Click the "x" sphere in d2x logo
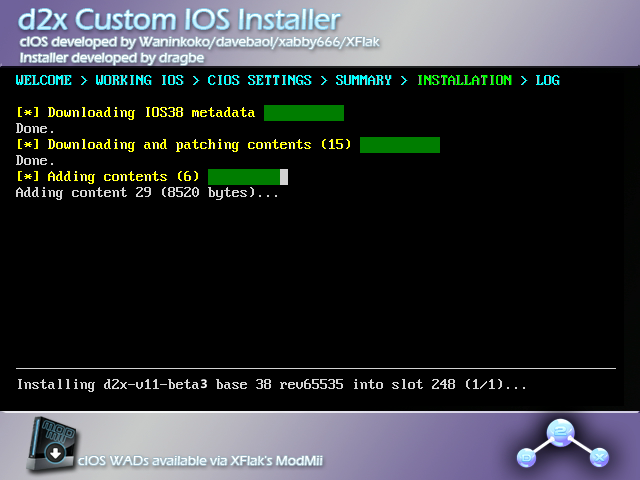This screenshot has width=640, height=480. (x=598, y=457)
